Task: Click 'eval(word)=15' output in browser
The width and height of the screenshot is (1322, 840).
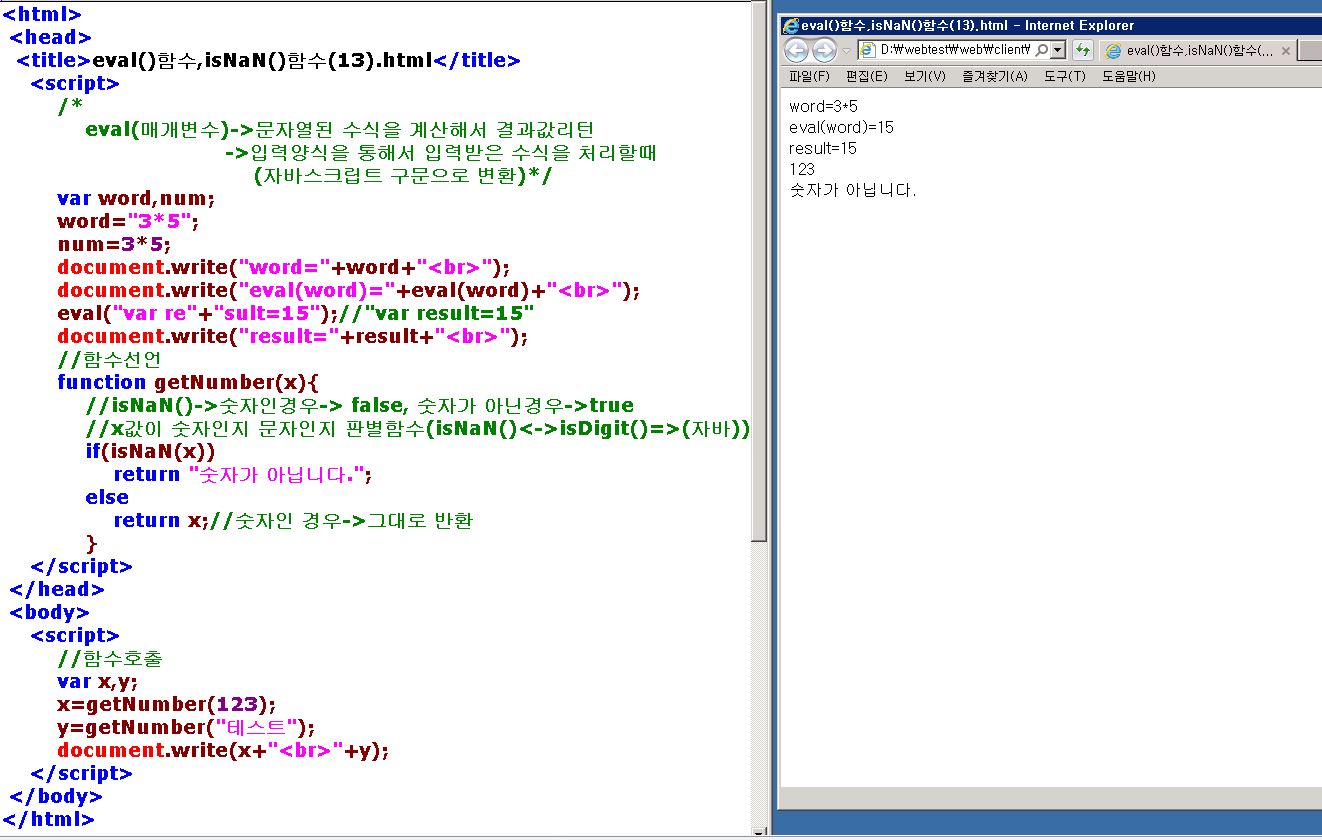Action: [841, 127]
